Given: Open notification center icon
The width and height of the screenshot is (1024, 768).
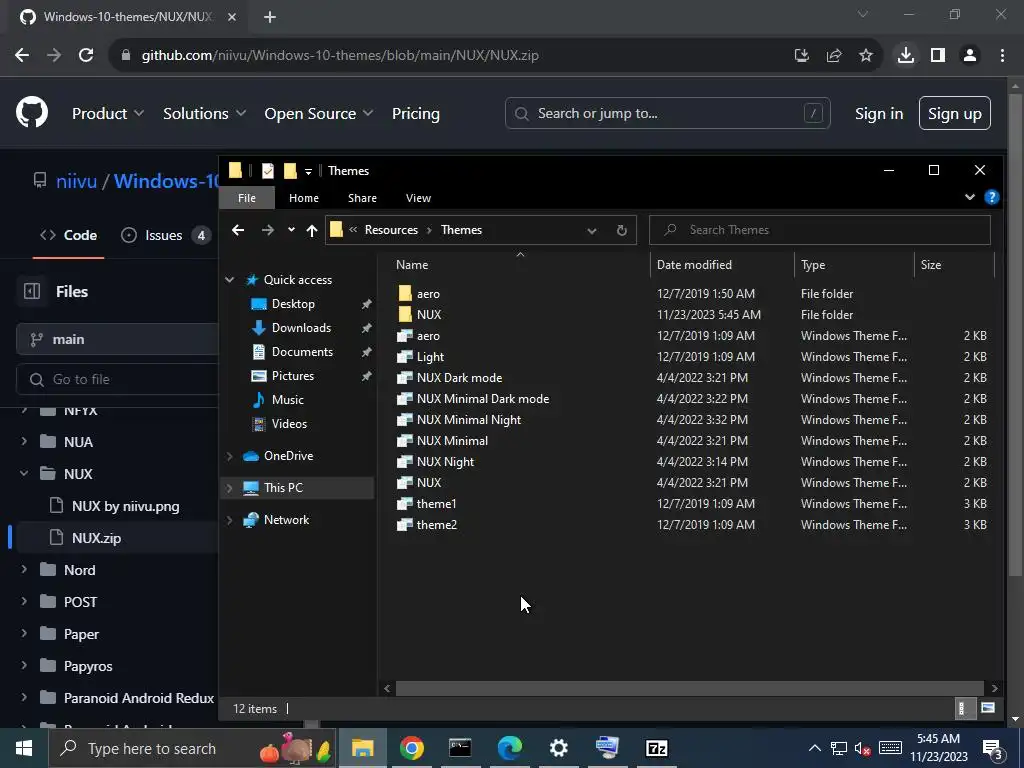Looking at the screenshot, I should pyautogui.click(x=993, y=748).
